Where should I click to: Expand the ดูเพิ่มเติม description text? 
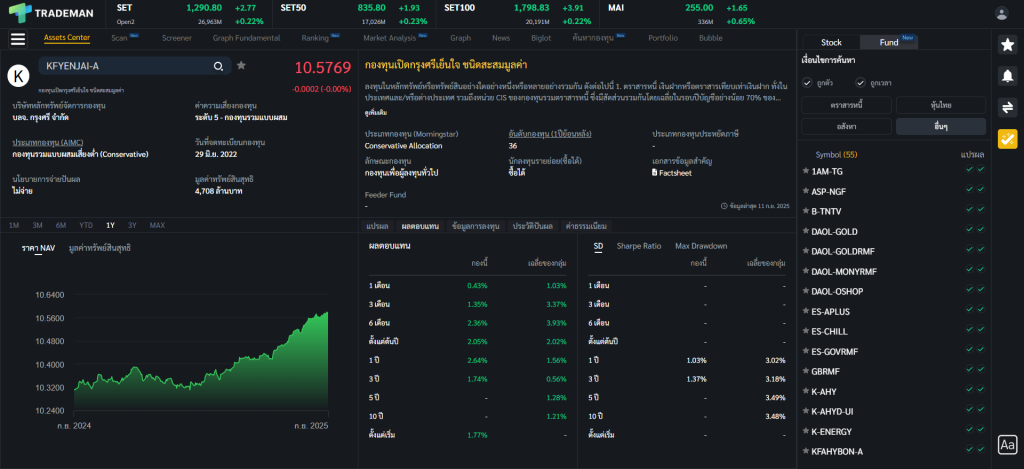[x=378, y=113]
